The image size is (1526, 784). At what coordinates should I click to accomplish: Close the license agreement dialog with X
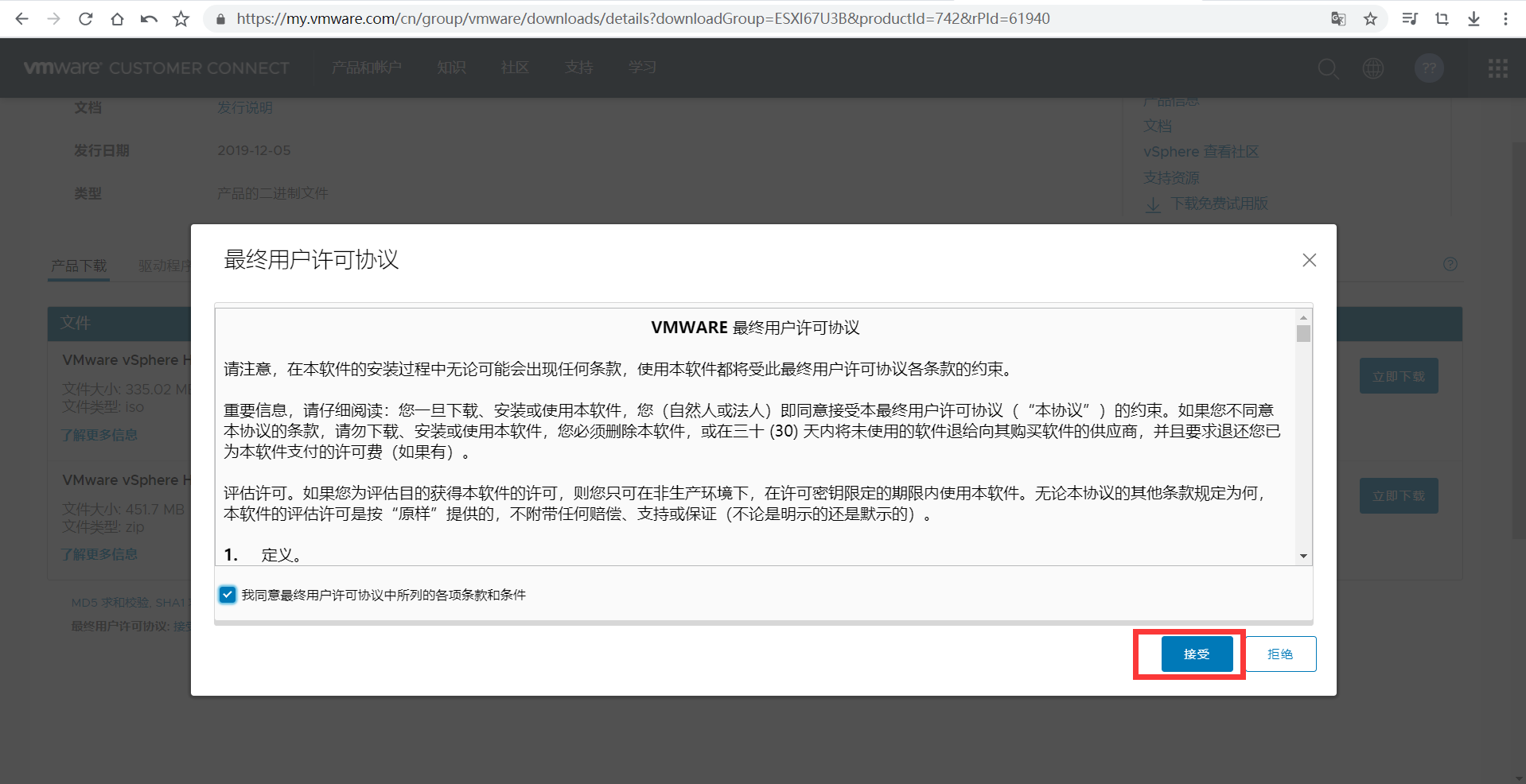(x=1310, y=260)
